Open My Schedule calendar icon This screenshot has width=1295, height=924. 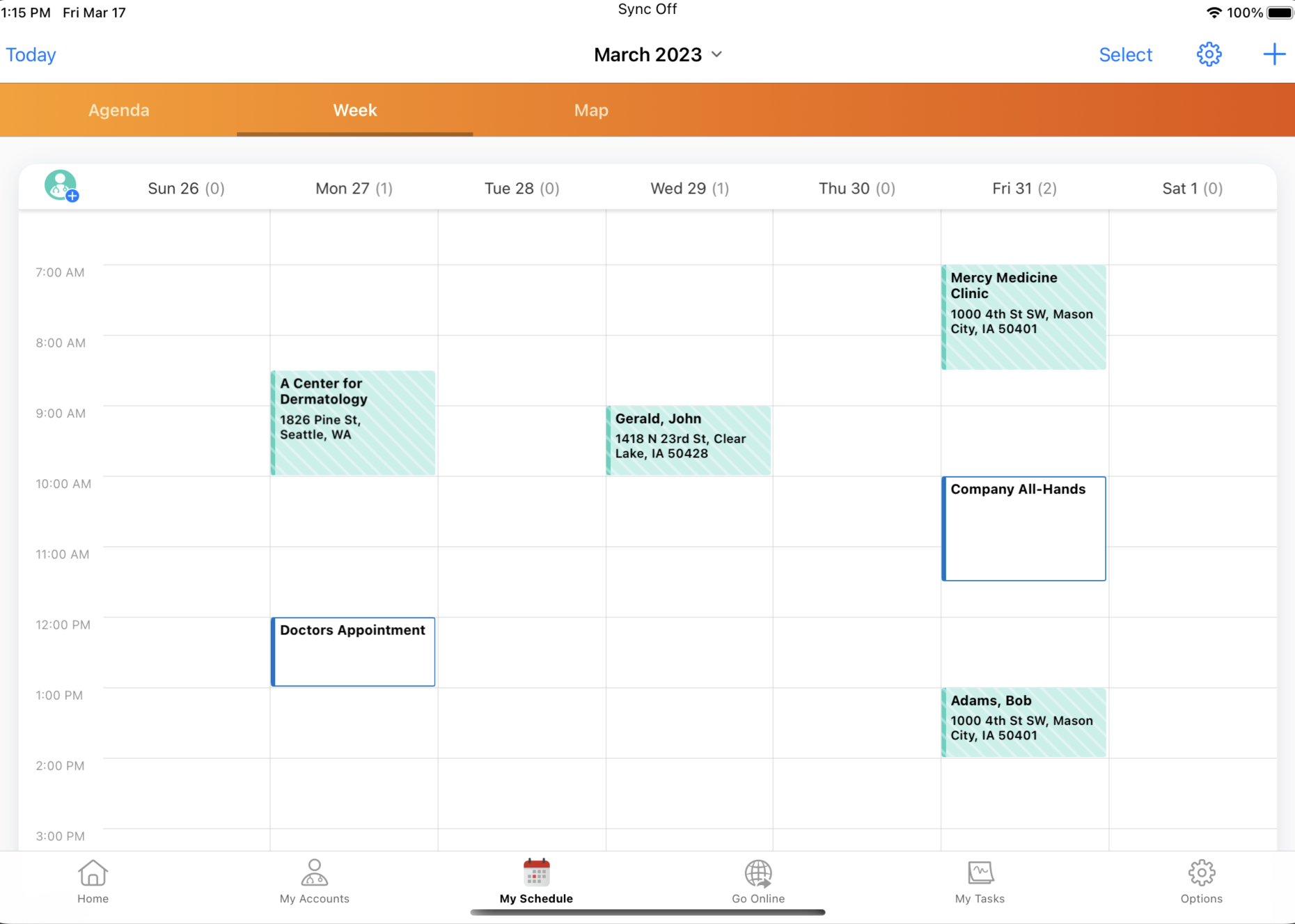[x=535, y=872]
